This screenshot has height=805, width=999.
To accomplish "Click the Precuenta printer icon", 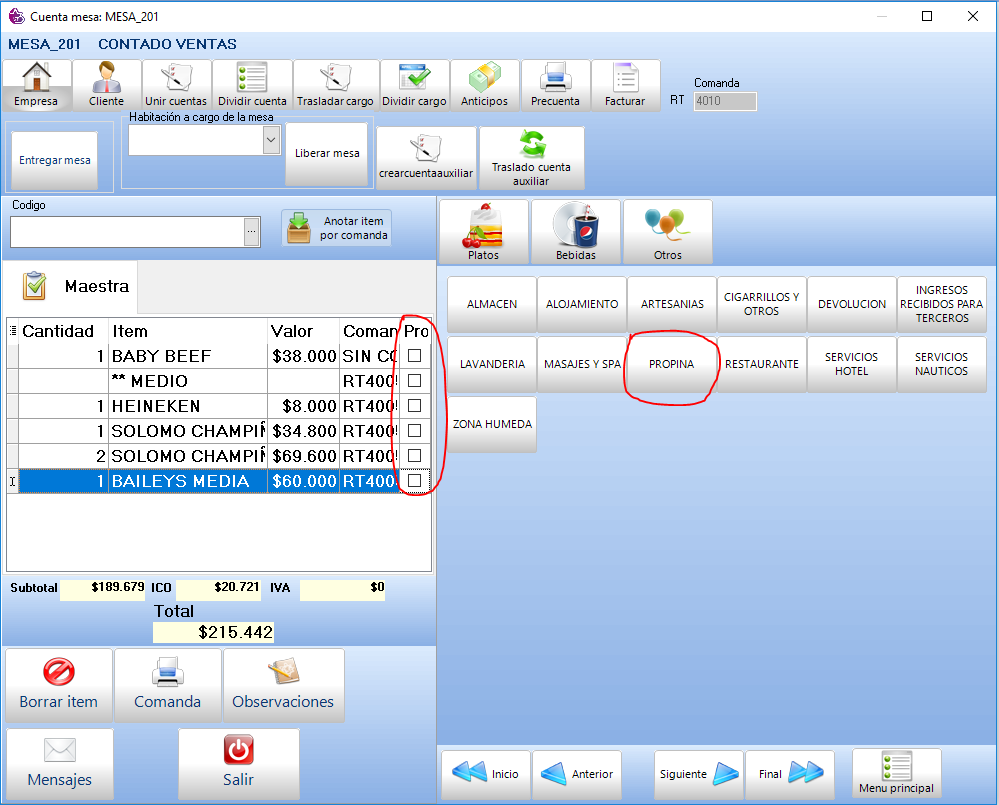I will click(x=555, y=79).
